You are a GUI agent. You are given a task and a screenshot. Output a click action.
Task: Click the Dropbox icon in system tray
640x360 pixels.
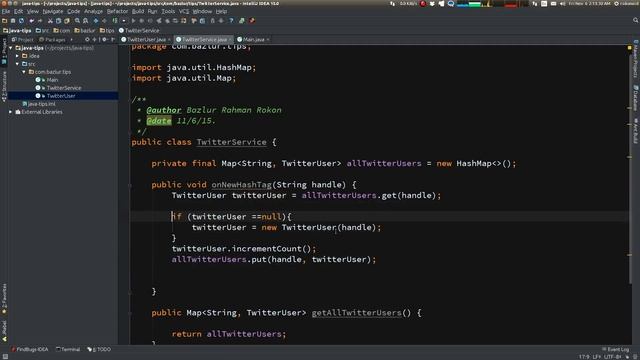click(x=432, y=4)
